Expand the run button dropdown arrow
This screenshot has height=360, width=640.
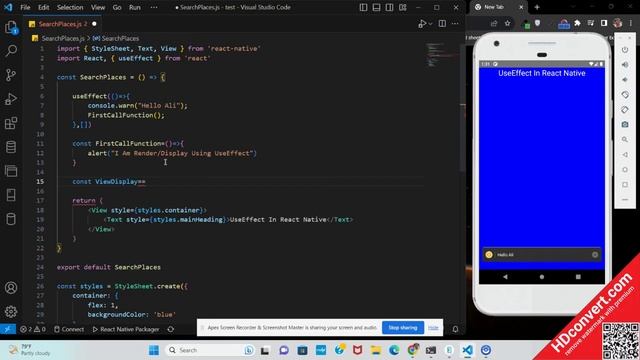click(430, 24)
